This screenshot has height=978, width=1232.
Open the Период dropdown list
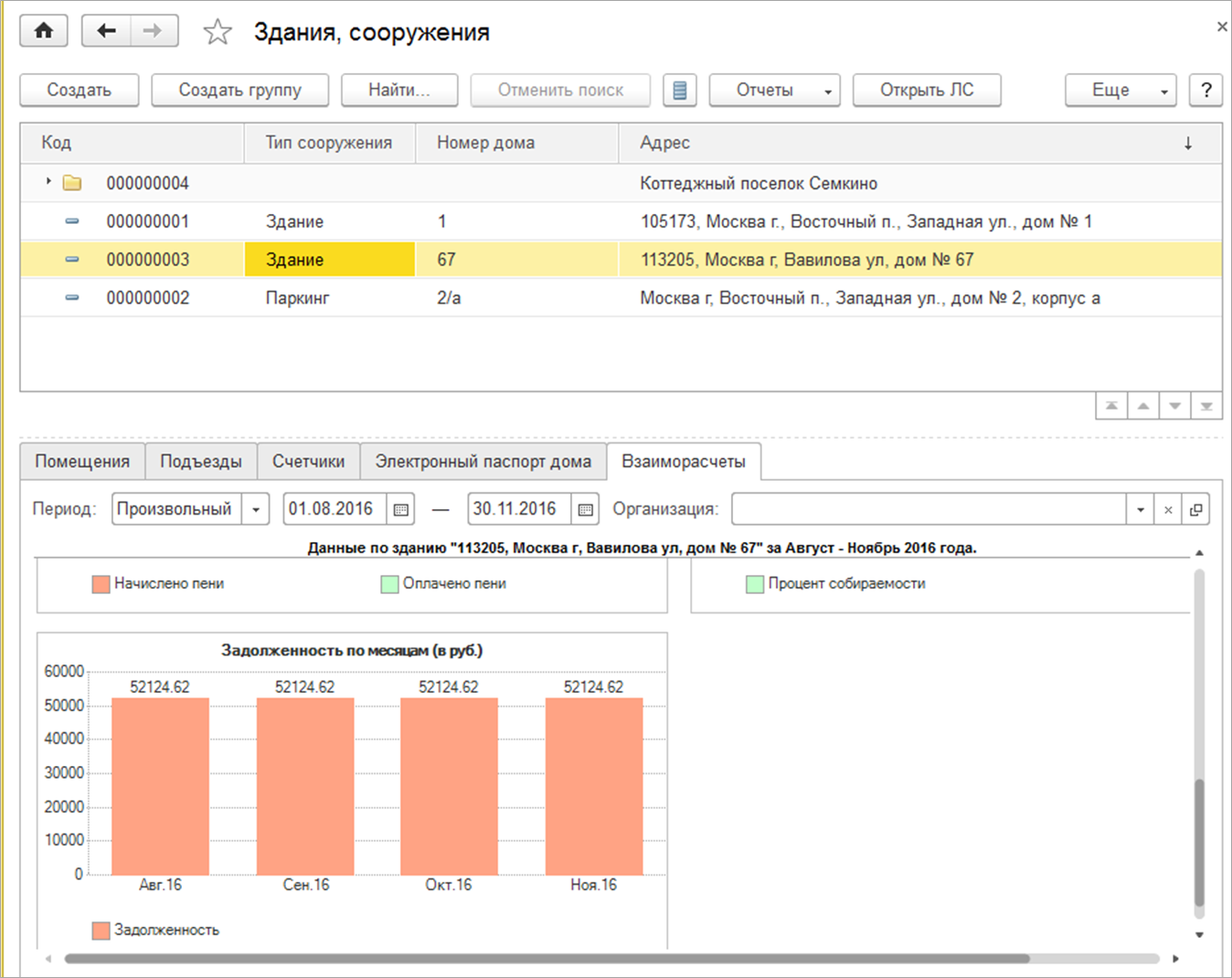[x=256, y=509]
